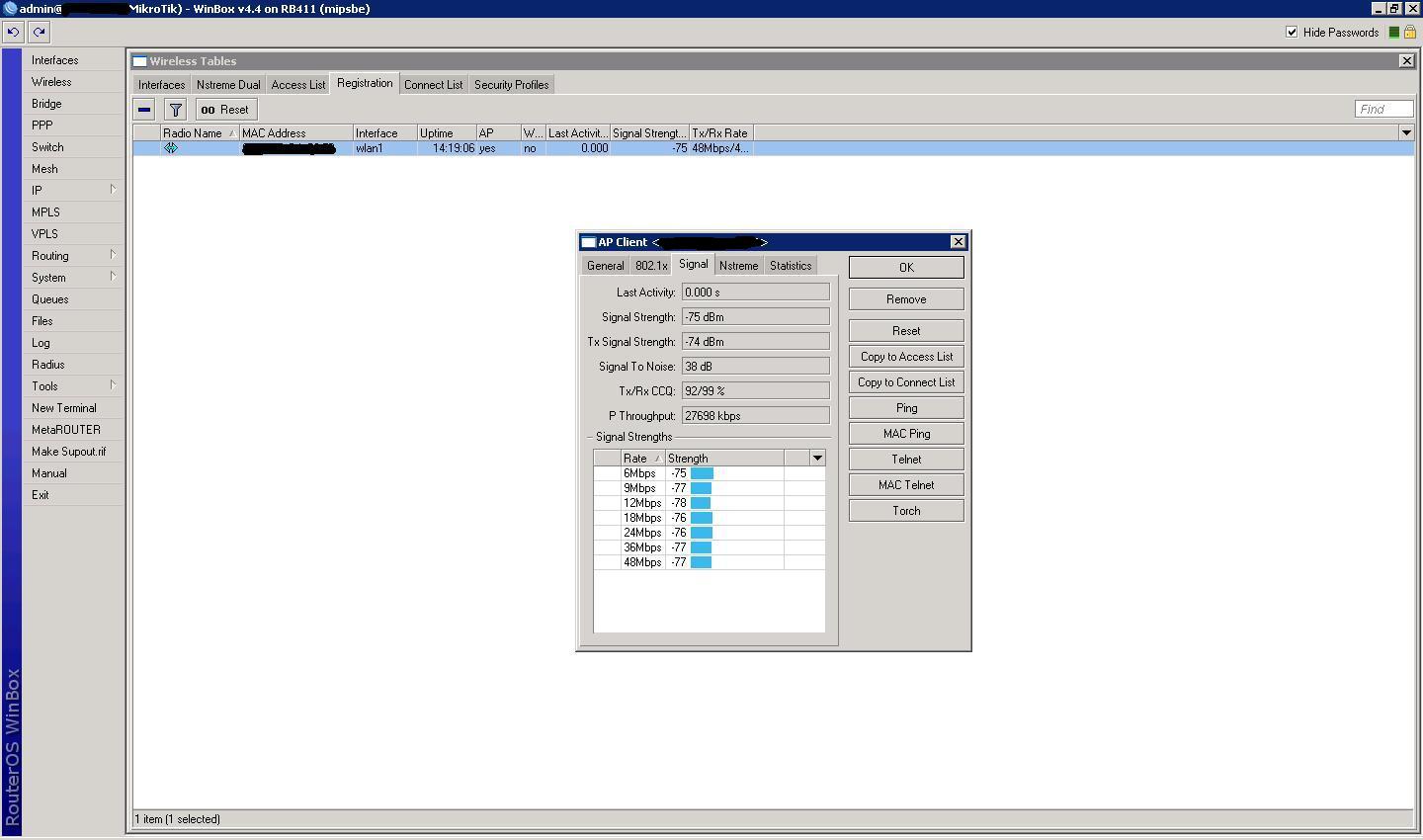Image resolution: width=1423 pixels, height=840 pixels.
Task: Open New Terminal from the sidebar
Action: [x=64, y=408]
